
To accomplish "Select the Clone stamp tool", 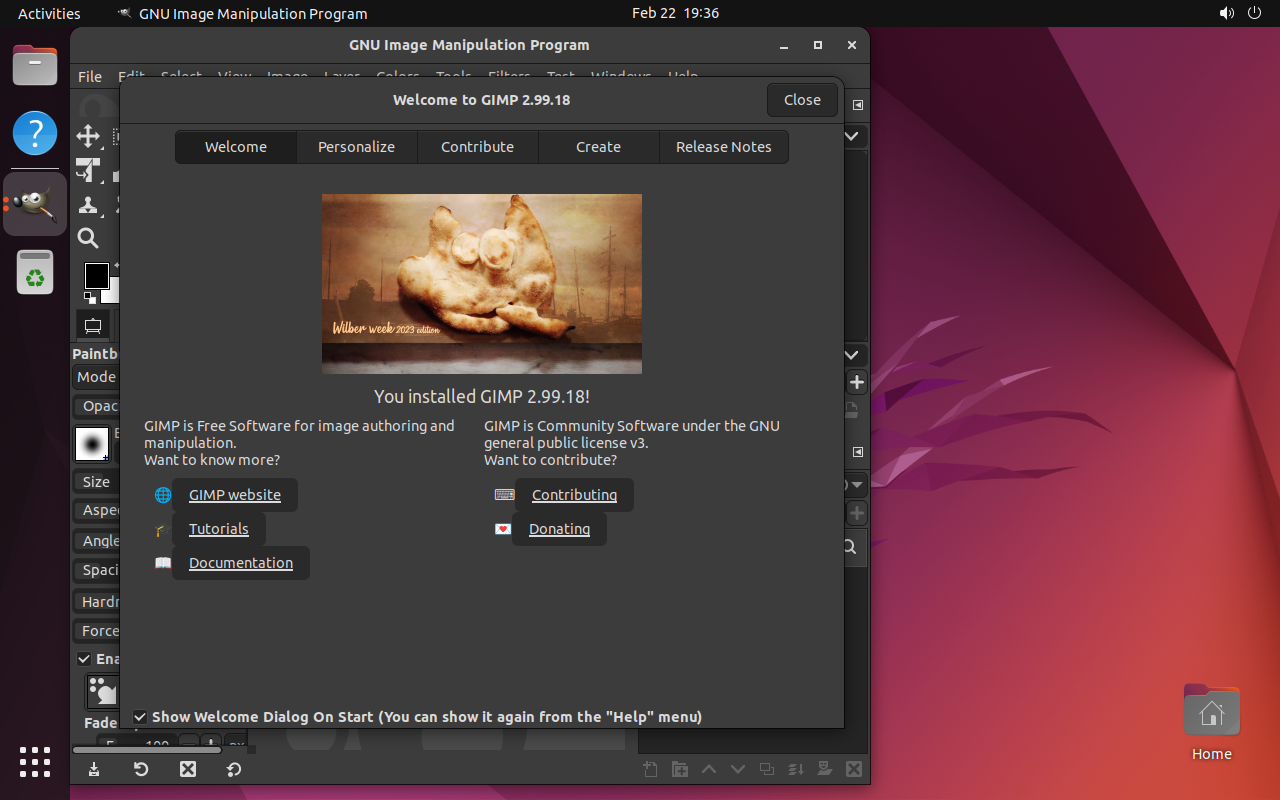I will click(88, 204).
